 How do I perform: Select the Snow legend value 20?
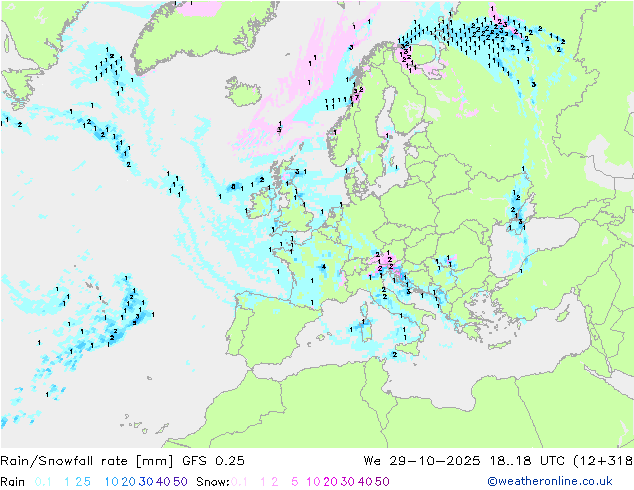[330, 482]
